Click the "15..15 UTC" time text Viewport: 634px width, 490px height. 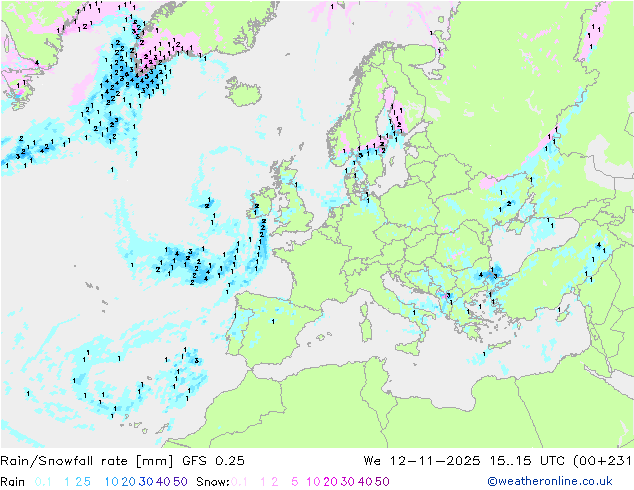(x=527, y=461)
